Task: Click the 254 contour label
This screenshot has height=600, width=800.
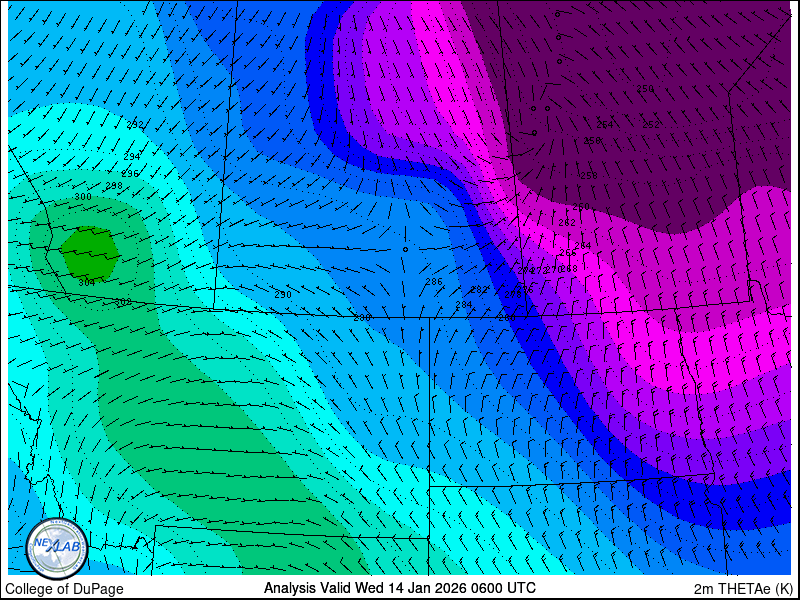Action: (x=605, y=125)
